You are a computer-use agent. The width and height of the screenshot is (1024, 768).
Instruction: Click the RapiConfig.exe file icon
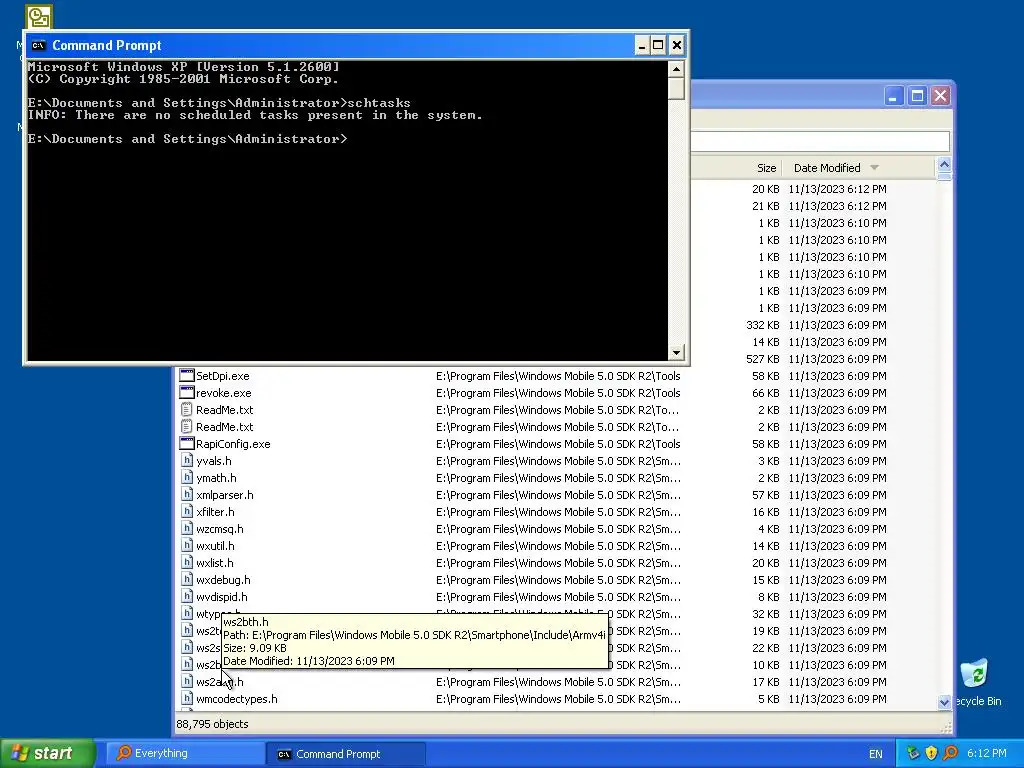(x=187, y=443)
